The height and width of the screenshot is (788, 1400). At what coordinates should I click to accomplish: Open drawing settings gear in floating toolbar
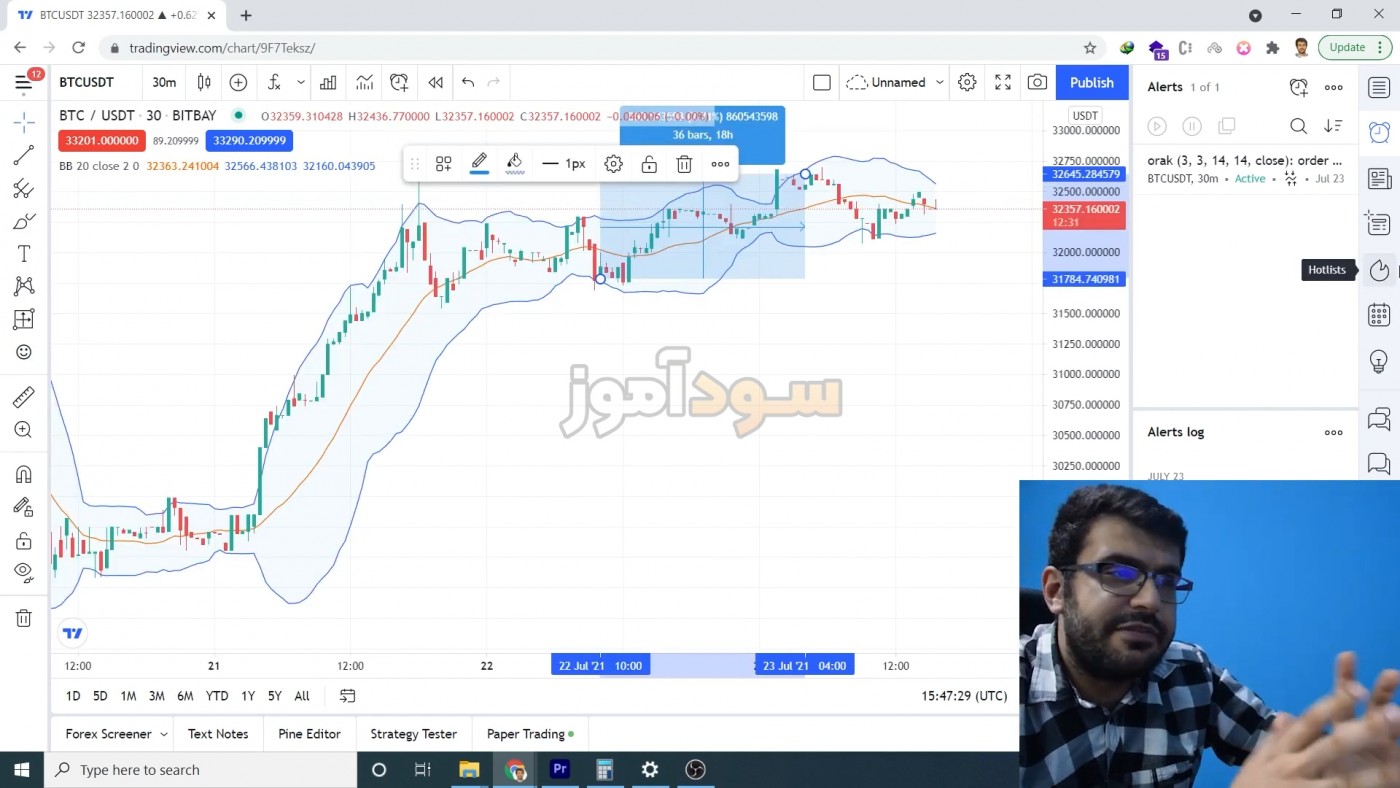pyautogui.click(x=613, y=164)
